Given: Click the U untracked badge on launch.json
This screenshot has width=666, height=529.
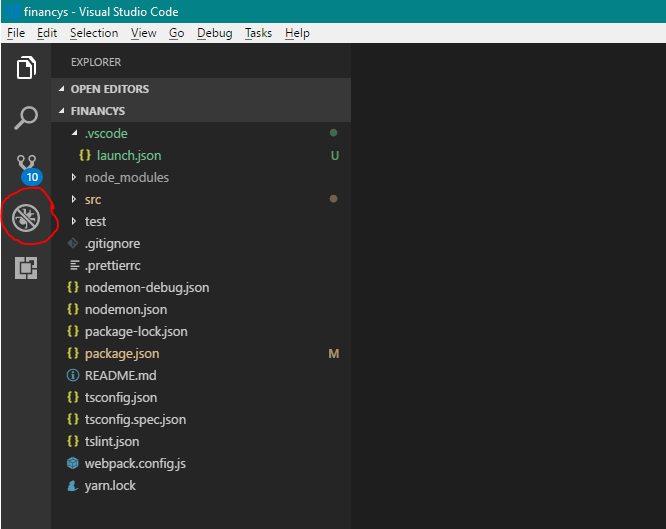Looking at the screenshot, I should 335,156.
